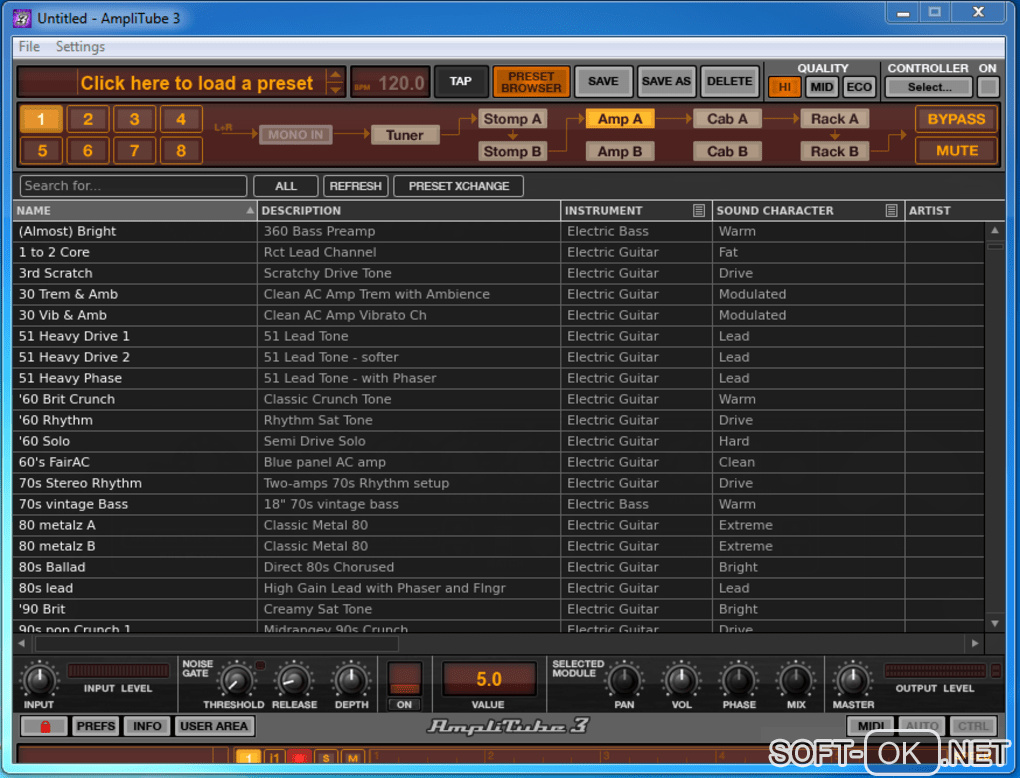Image resolution: width=1020 pixels, height=778 pixels.
Task: Switch to the Amp A module
Action: coord(620,118)
